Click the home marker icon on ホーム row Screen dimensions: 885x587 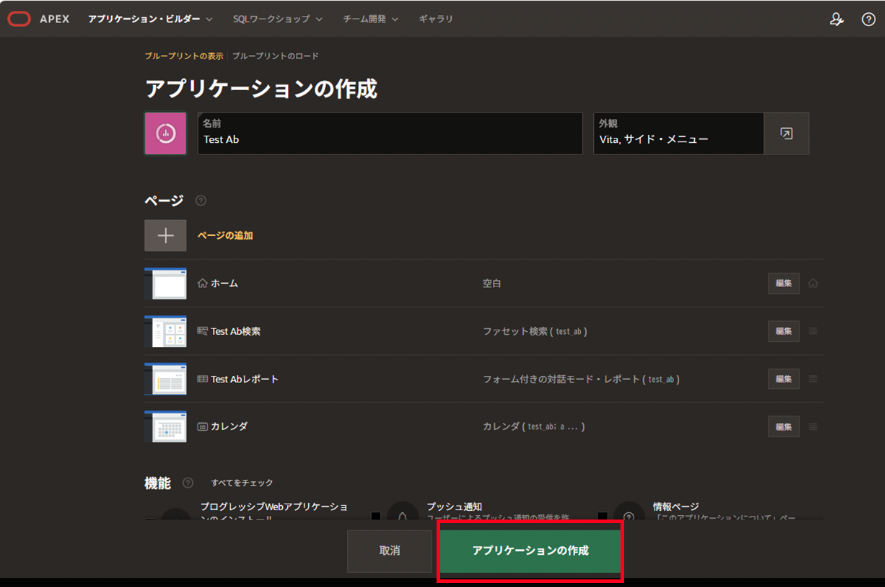tap(812, 283)
